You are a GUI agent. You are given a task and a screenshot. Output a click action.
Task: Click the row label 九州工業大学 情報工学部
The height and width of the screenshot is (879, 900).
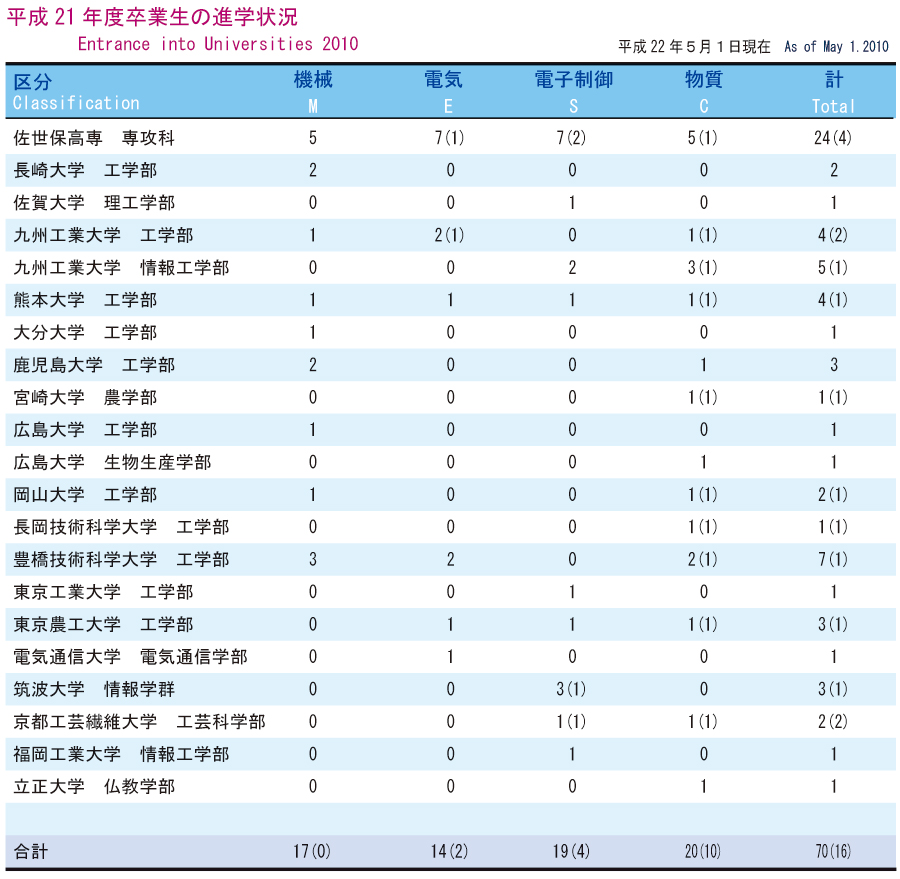coord(121,268)
